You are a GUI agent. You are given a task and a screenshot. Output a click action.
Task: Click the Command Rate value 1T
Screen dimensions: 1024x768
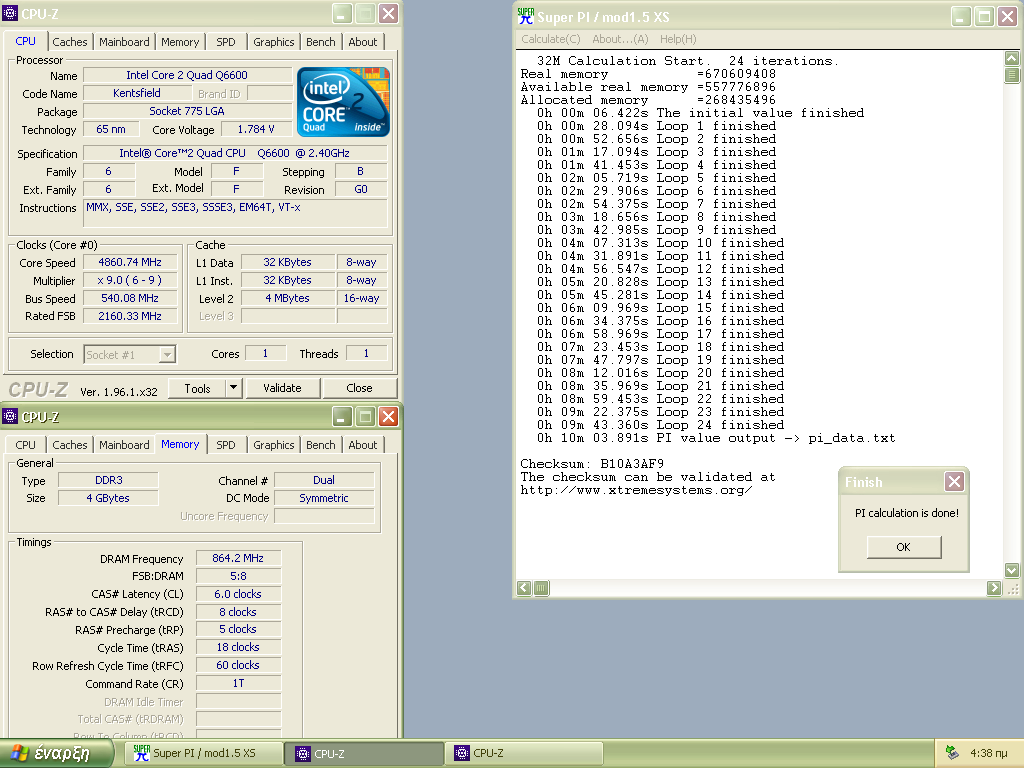(238, 683)
